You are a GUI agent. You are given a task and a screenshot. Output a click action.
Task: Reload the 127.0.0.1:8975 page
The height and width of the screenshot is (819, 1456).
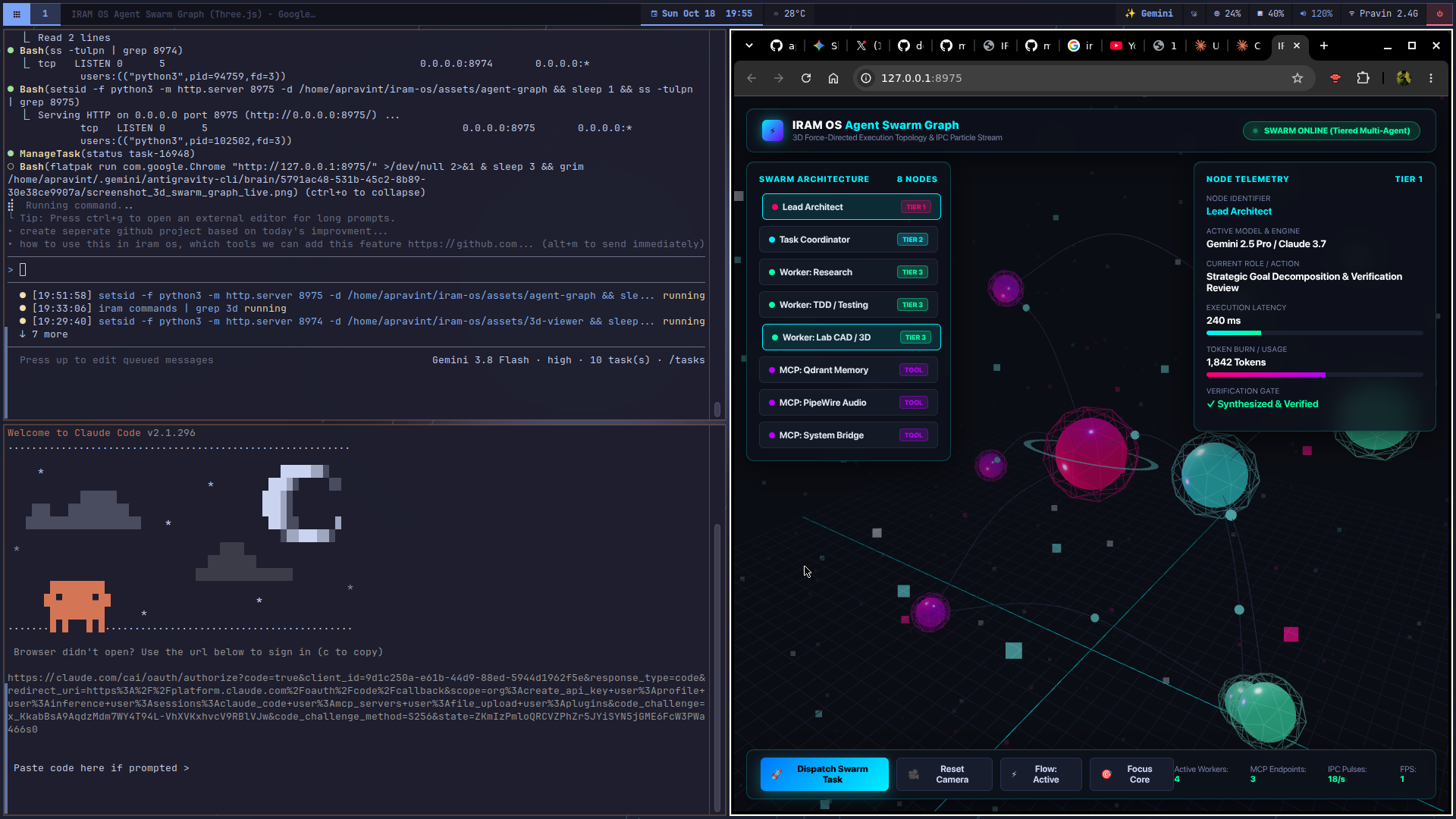806,78
